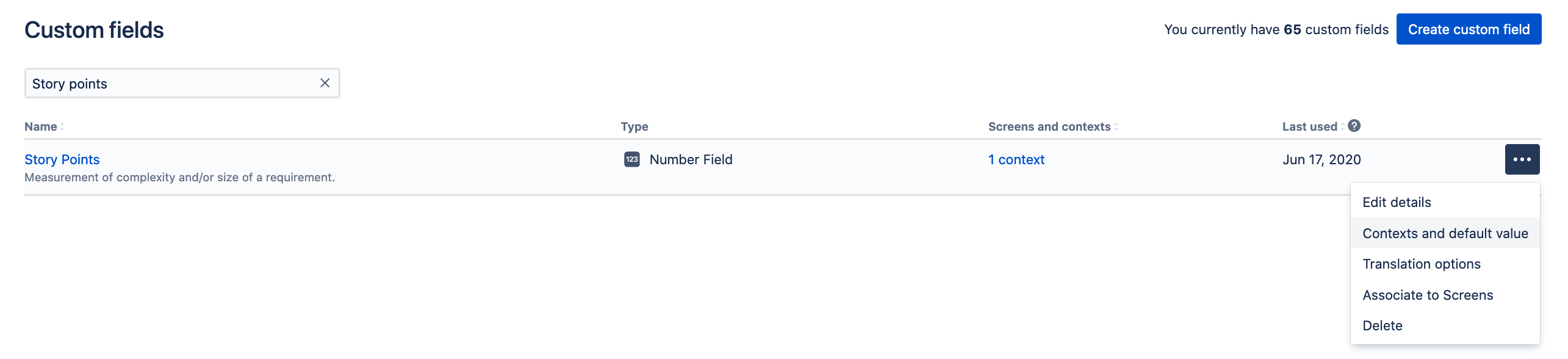Clear the search box using the X icon
This screenshot has height=359, width=1568.
pos(324,82)
